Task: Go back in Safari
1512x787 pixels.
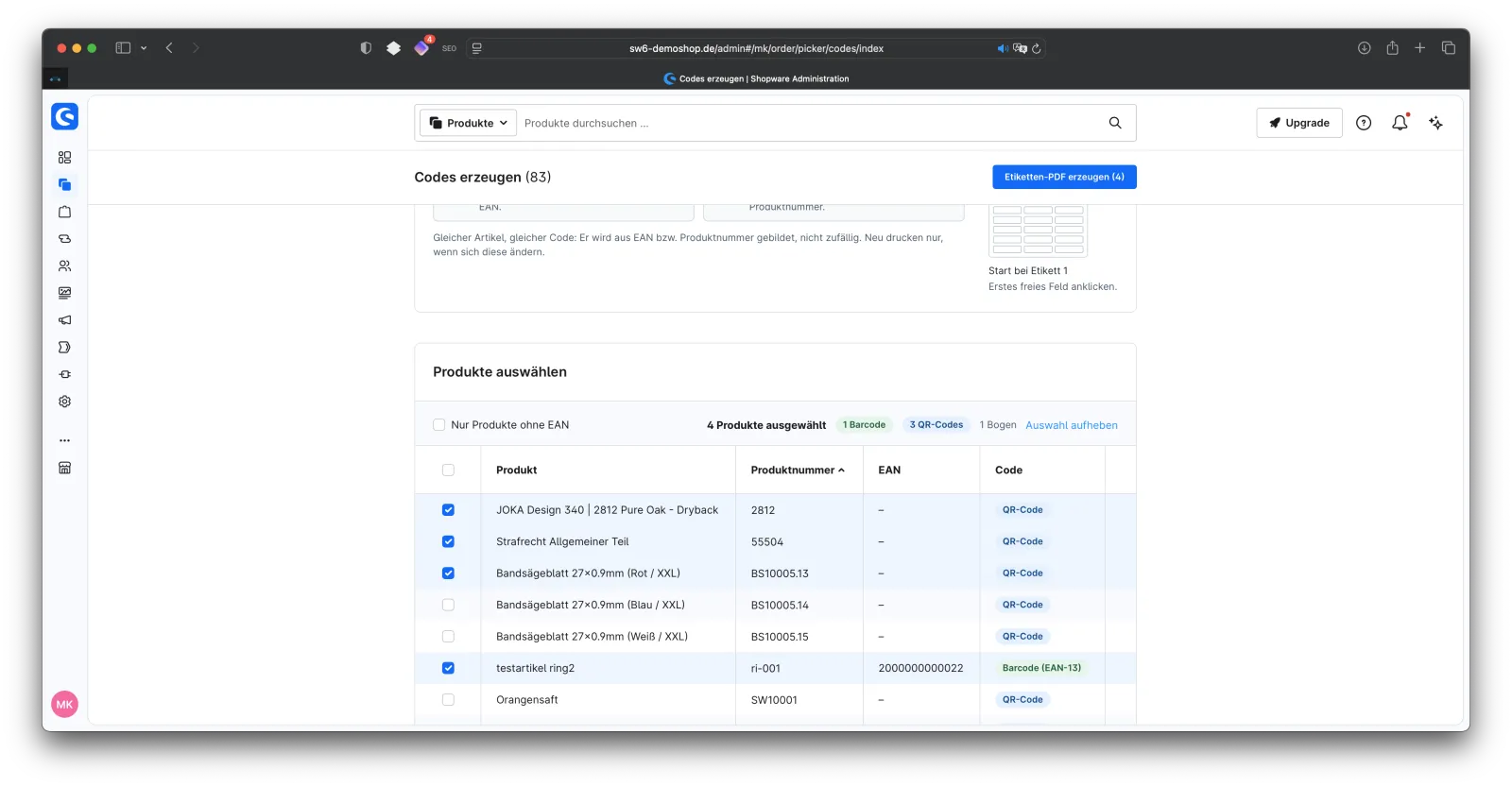Action: coord(169,48)
